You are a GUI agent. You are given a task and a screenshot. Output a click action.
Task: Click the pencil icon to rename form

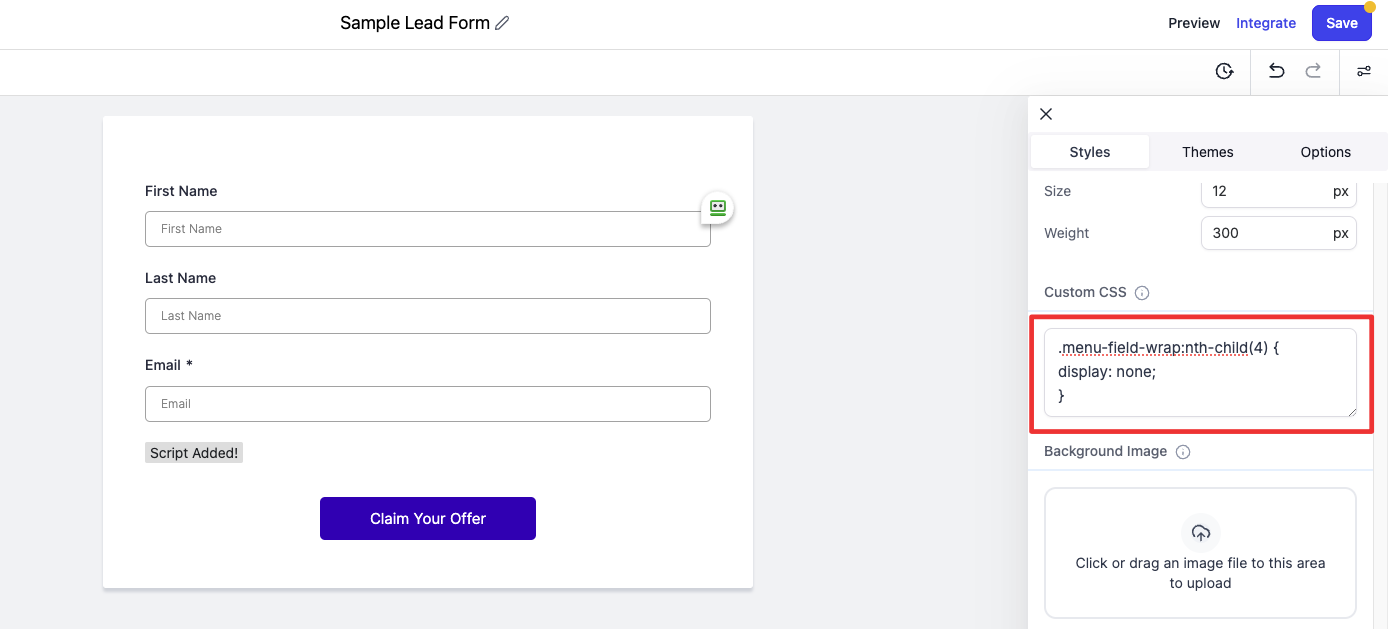[x=502, y=23]
